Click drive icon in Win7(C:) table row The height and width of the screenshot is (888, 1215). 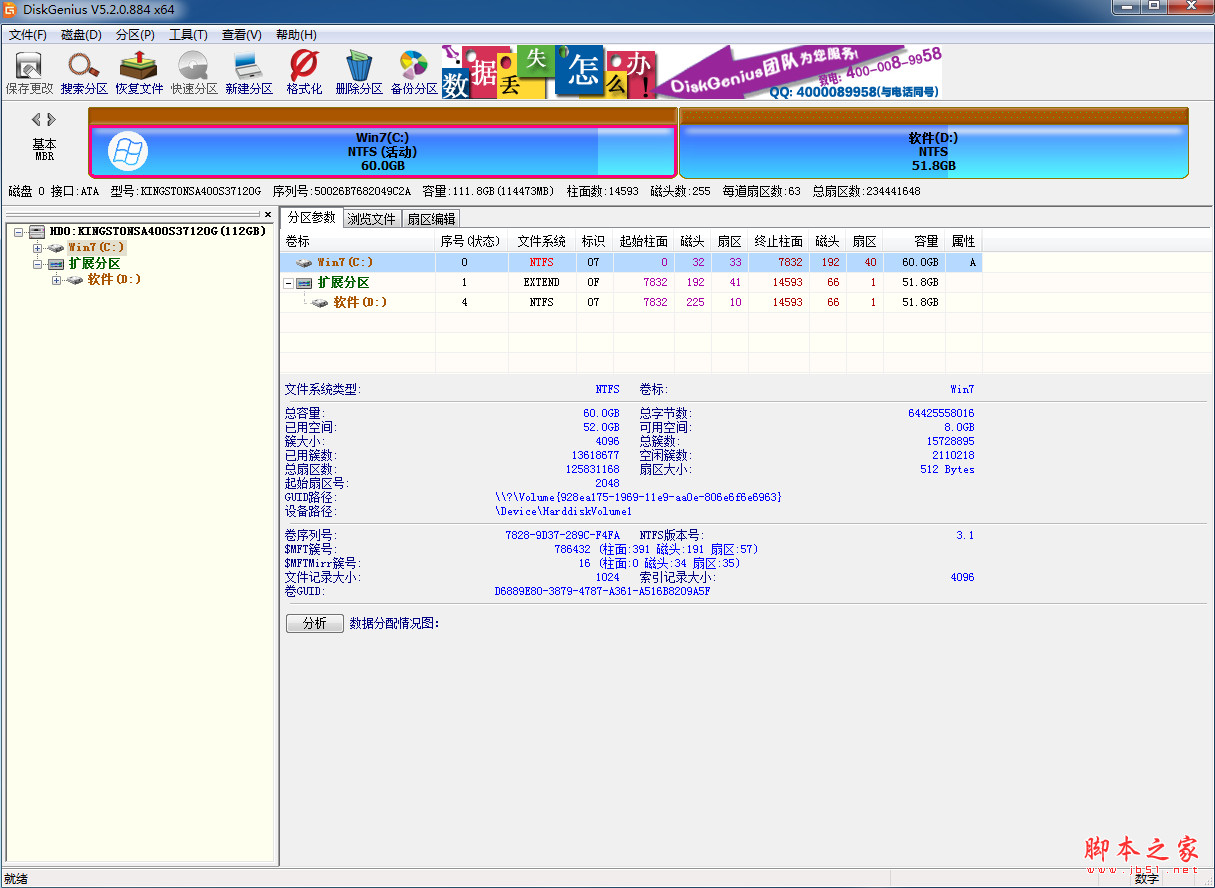[x=304, y=263]
